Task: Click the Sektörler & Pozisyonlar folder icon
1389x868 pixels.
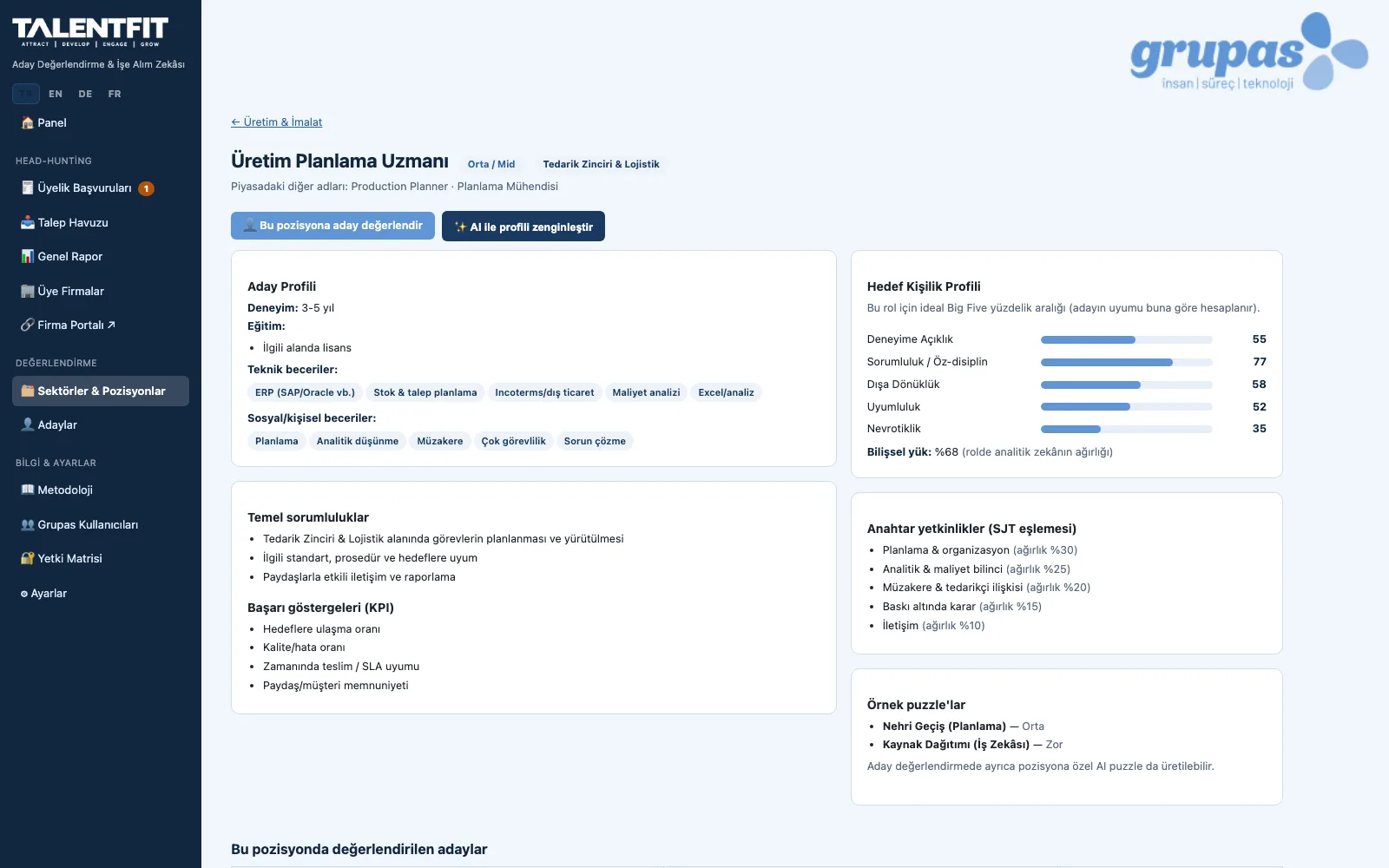Action: 28,391
